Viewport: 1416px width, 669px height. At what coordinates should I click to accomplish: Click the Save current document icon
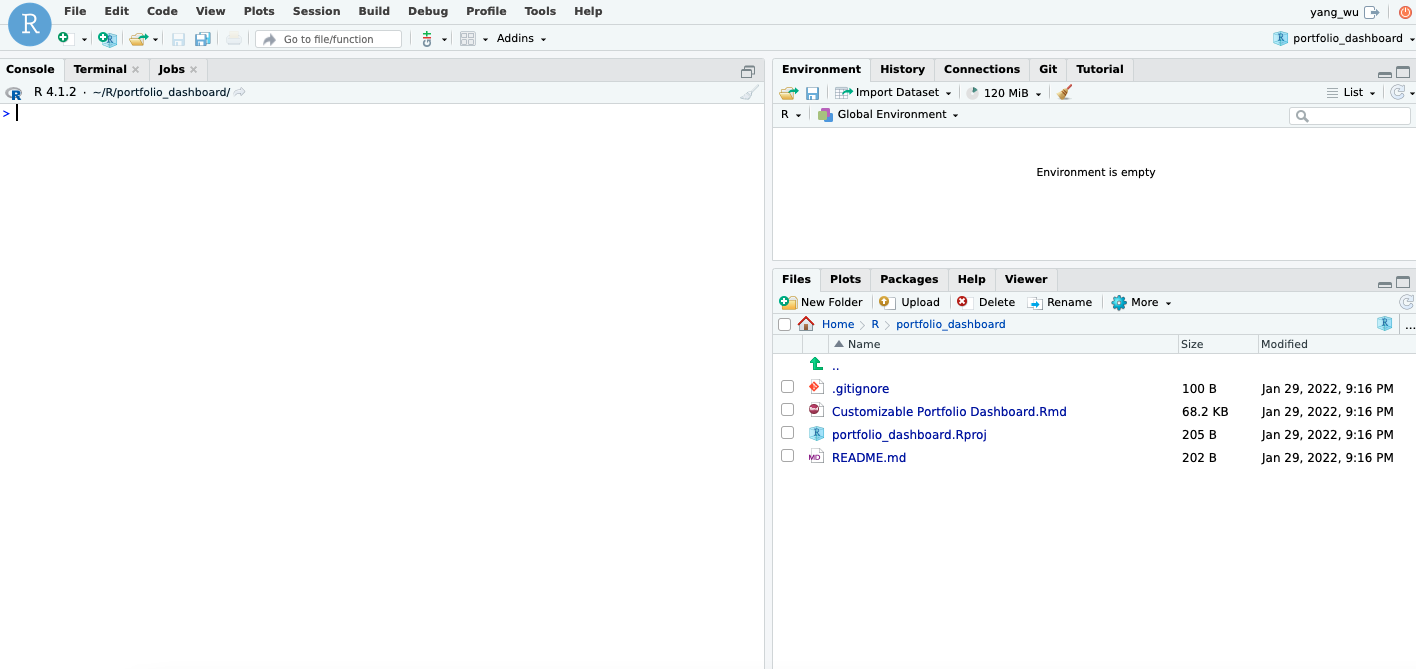tap(178, 39)
